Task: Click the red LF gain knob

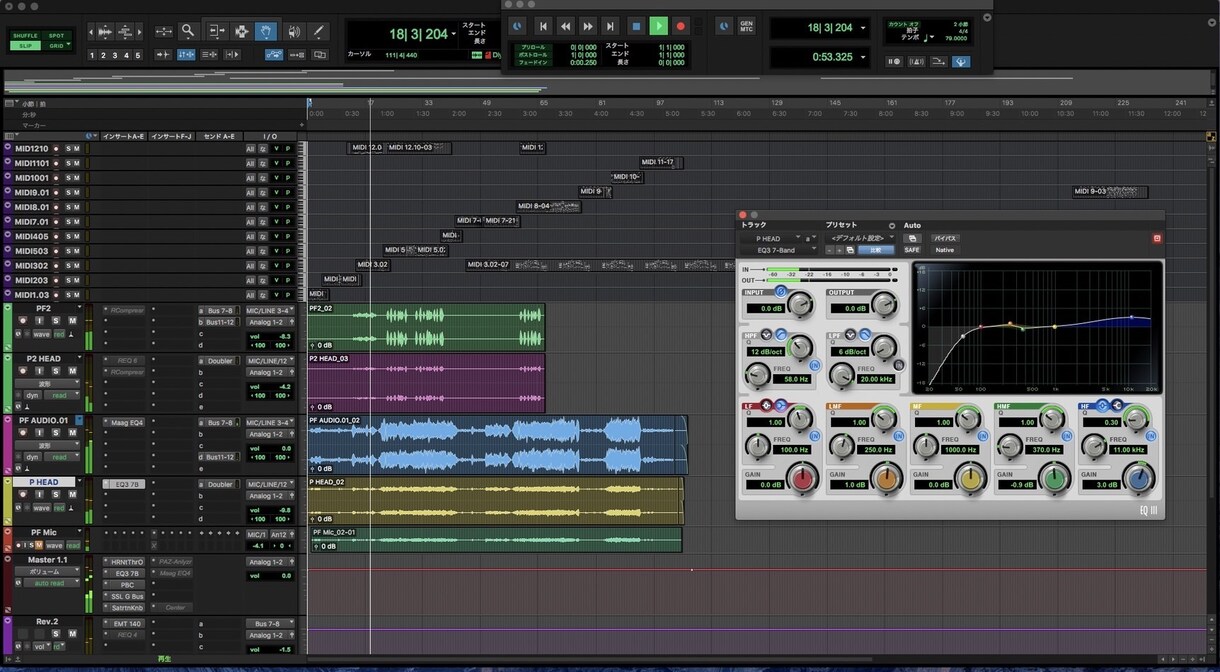Action: (x=802, y=478)
